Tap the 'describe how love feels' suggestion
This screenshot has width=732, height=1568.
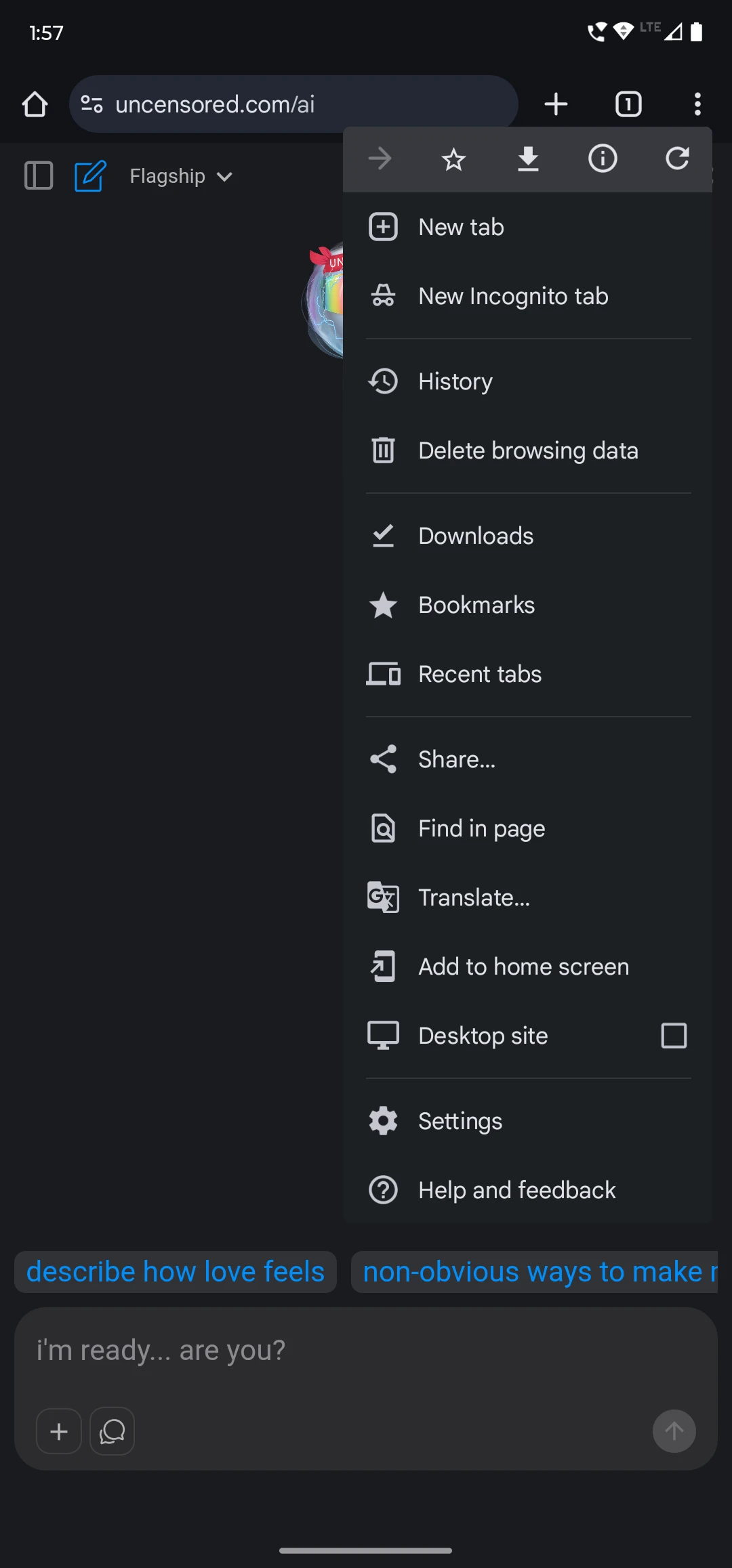(x=175, y=1271)
